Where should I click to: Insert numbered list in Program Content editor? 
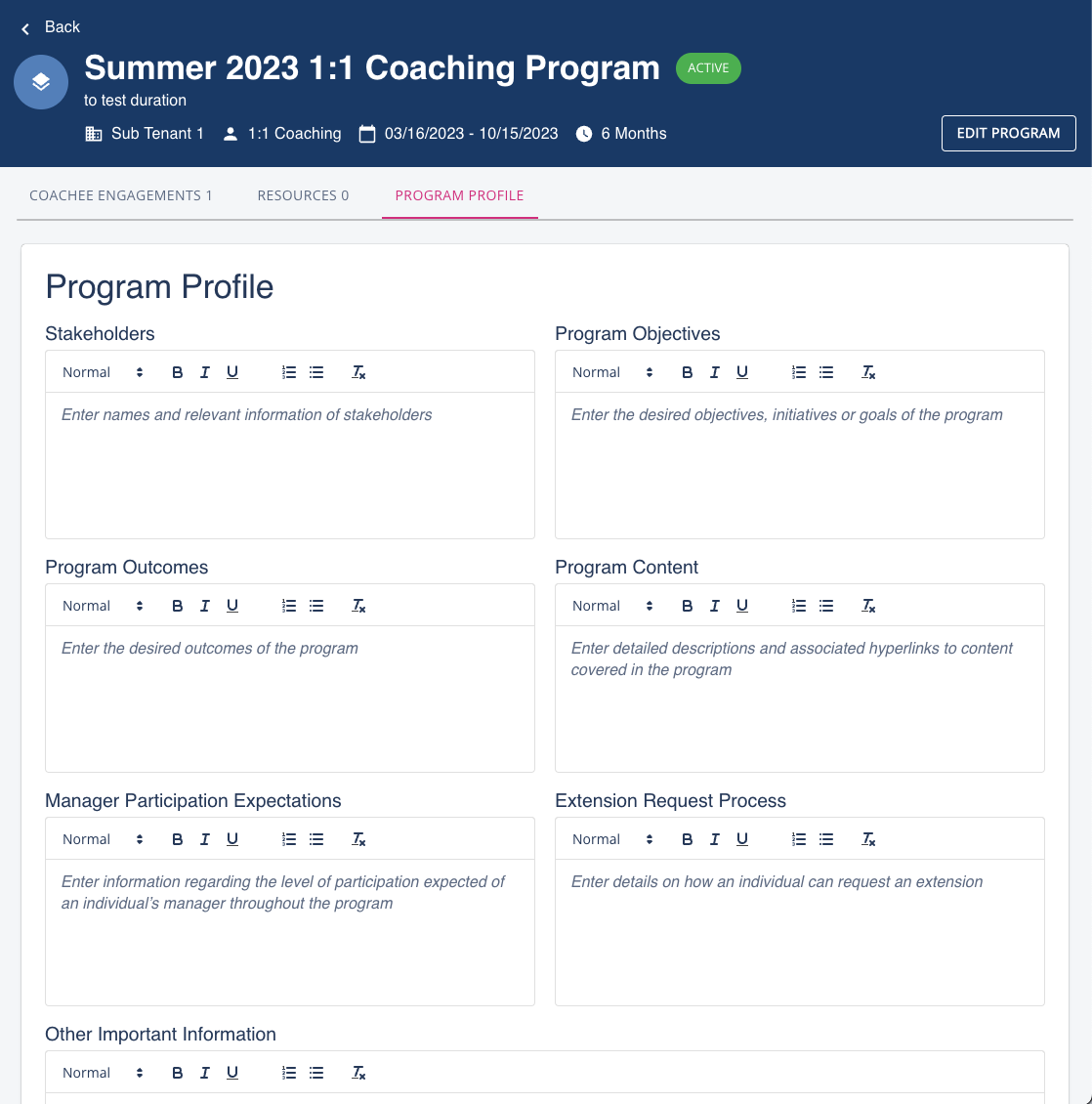[x=799, y=606]
